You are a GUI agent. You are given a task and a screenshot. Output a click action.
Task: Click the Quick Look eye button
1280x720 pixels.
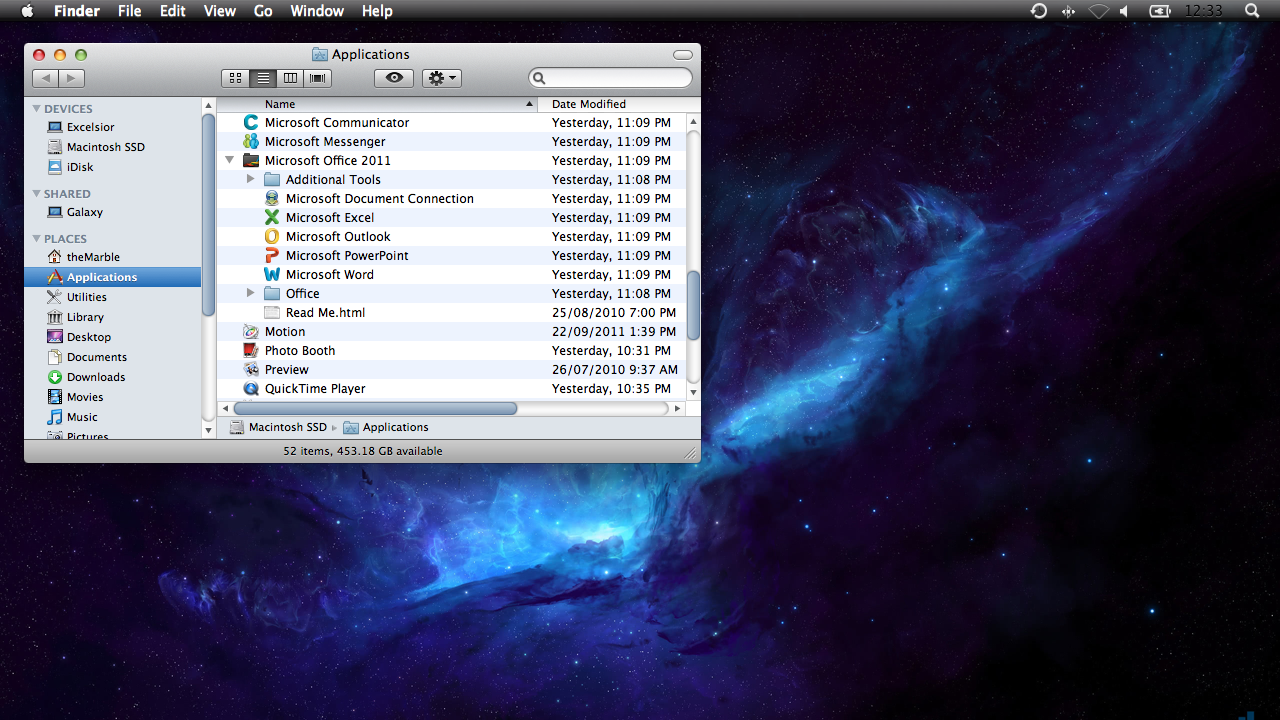(x=394, y=78)
